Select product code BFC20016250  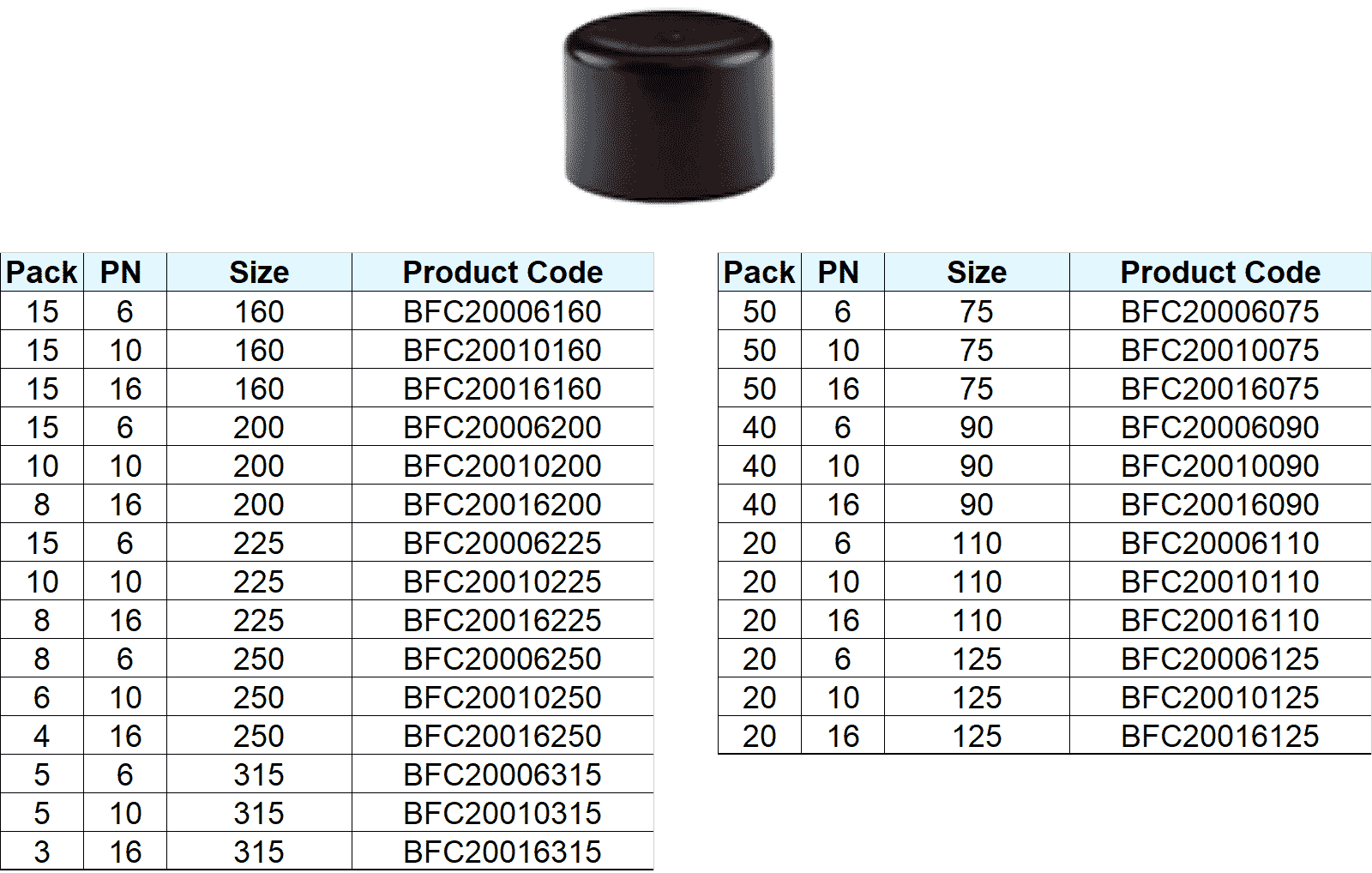[x=502, y=737]
